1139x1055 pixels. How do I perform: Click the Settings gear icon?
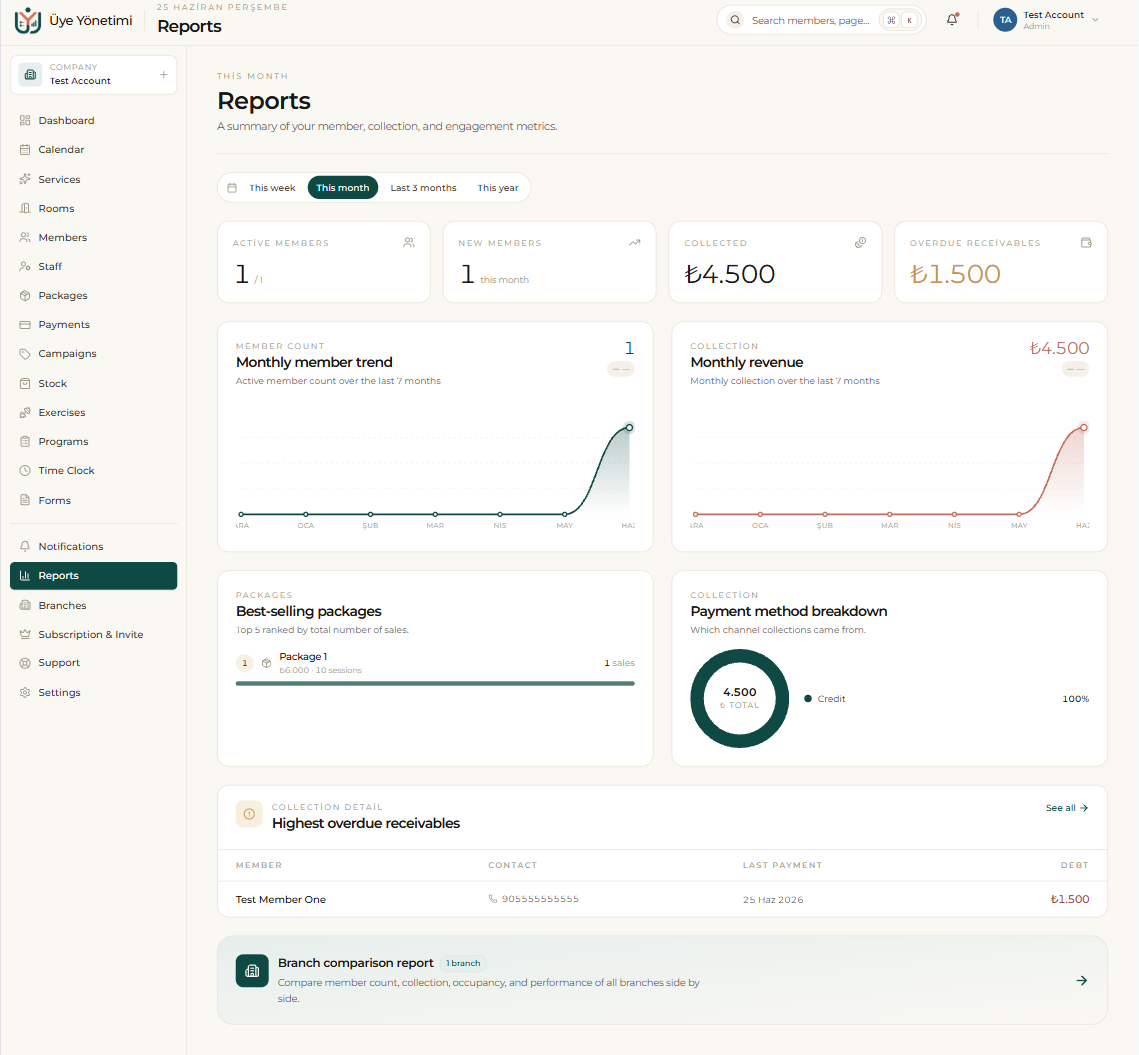(x=25, y=692)
